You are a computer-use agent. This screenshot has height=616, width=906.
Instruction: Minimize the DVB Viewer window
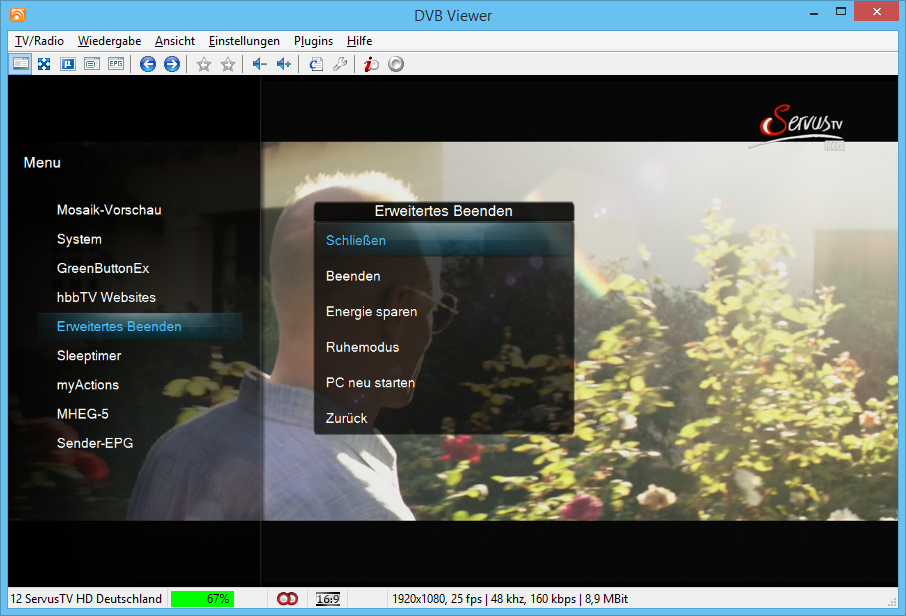[x=814, y=12]
